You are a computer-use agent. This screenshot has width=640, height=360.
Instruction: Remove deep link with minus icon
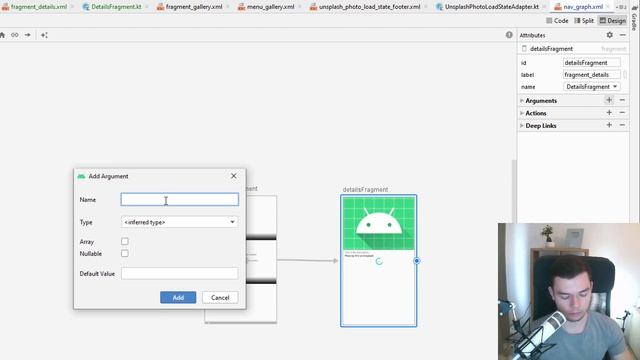pos(622,125)
